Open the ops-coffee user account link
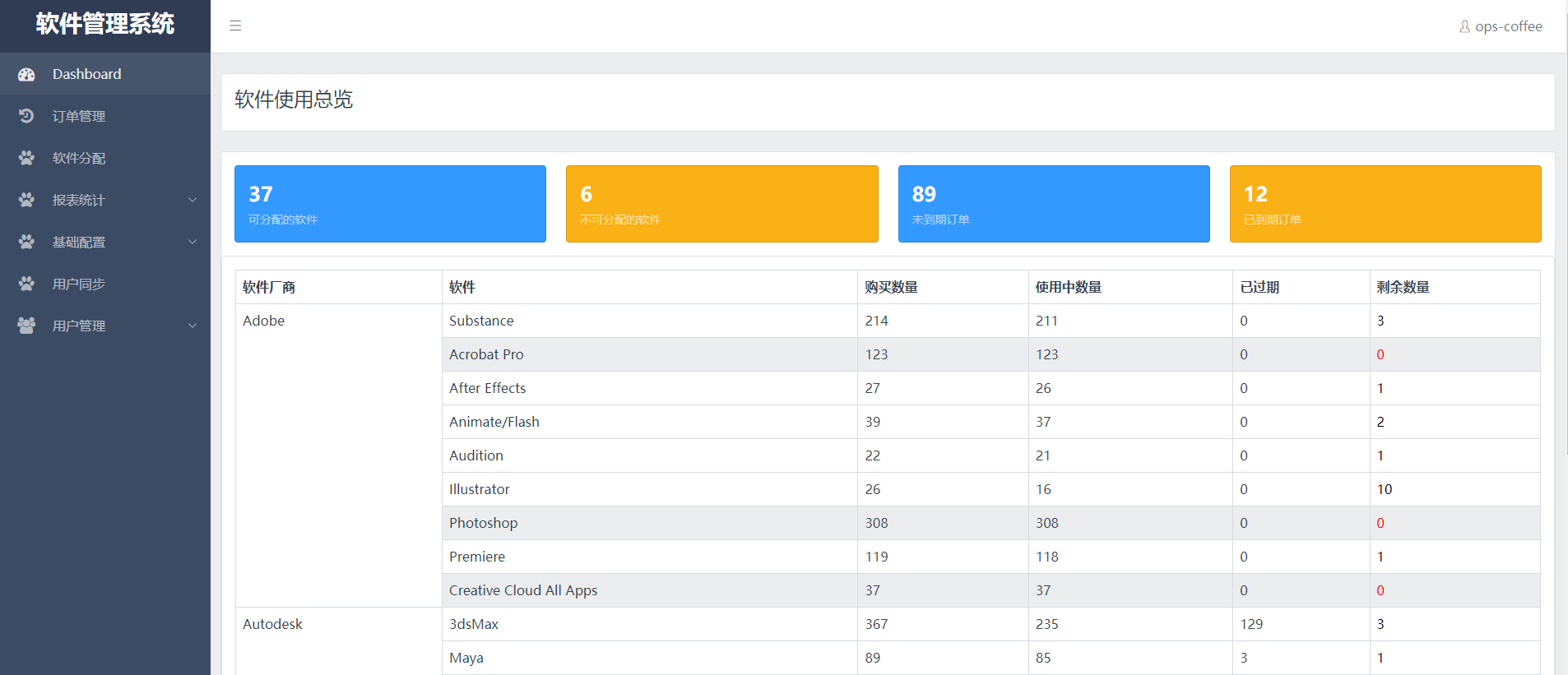This screenshot has height=675, width=1568. [x=1508, y=26]
